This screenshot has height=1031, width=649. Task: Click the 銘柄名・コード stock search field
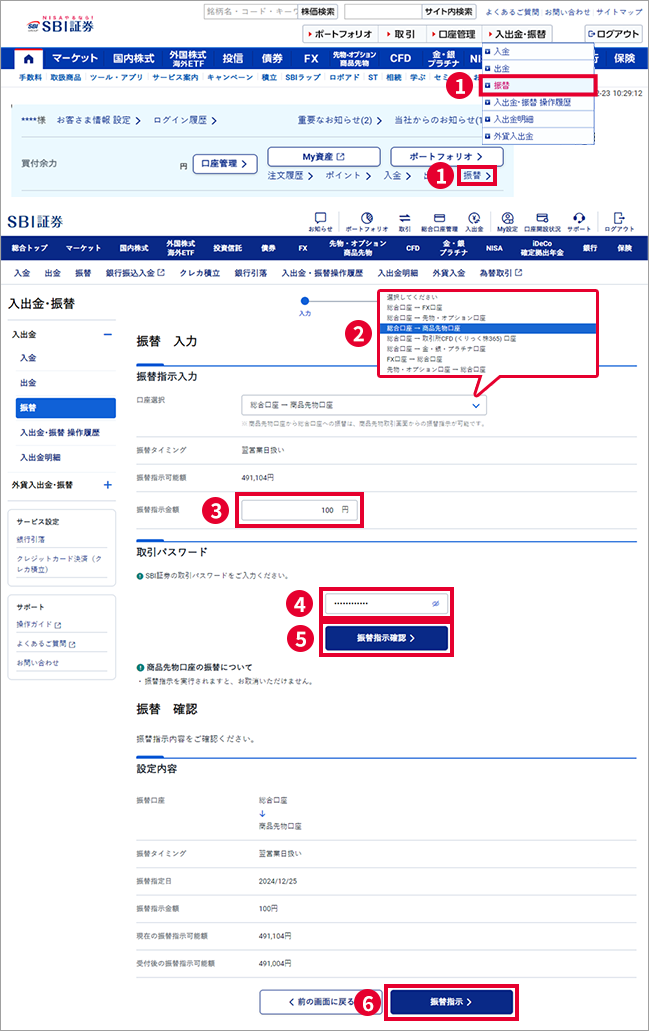(251, 12)
